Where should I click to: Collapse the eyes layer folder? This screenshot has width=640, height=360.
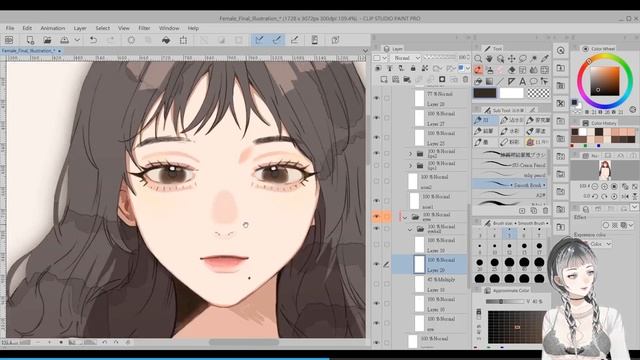[x=405, y=218]
